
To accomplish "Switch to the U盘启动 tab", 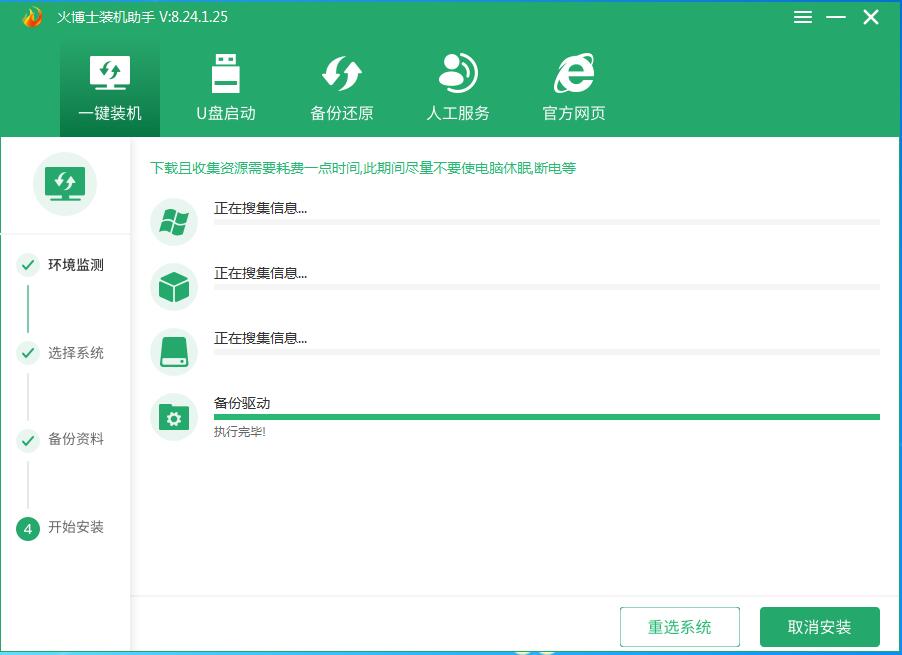I will pyautogui.click(x=226, y=87).
